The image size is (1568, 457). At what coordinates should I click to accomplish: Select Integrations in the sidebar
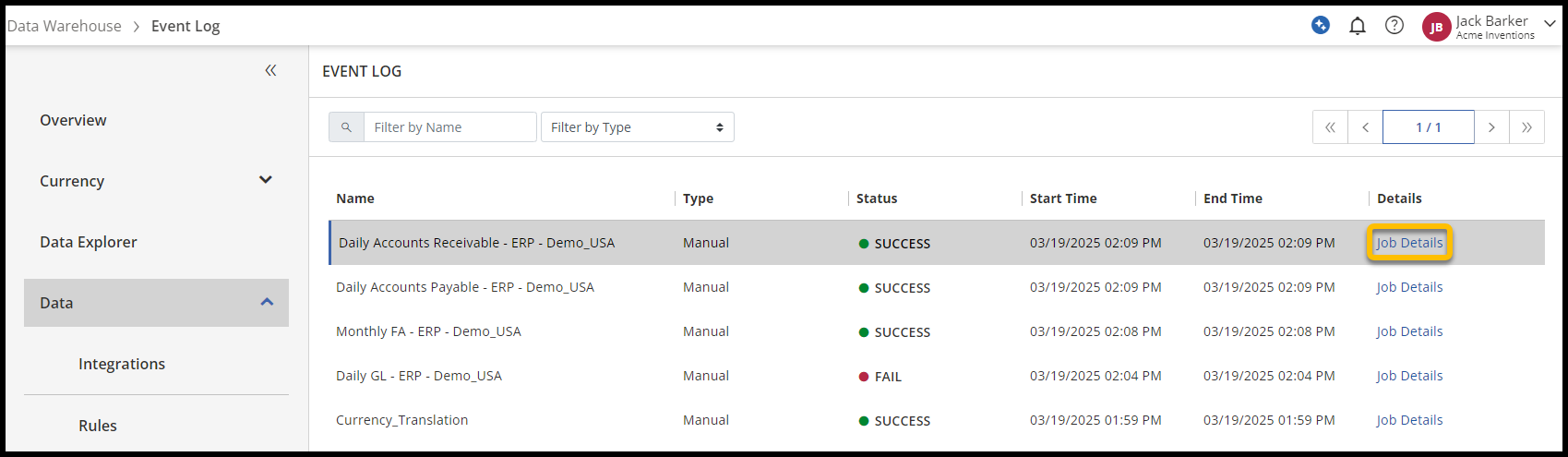[122, 364]
